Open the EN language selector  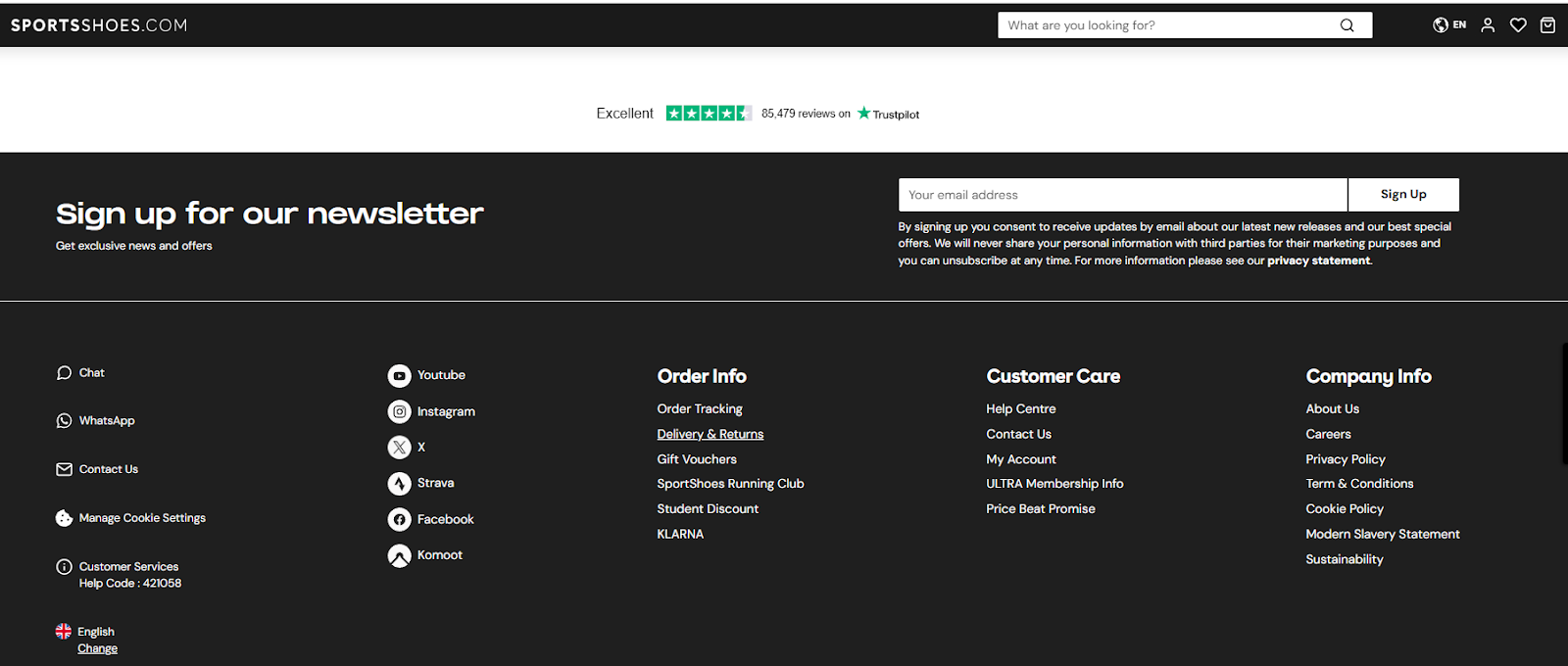1449,25
